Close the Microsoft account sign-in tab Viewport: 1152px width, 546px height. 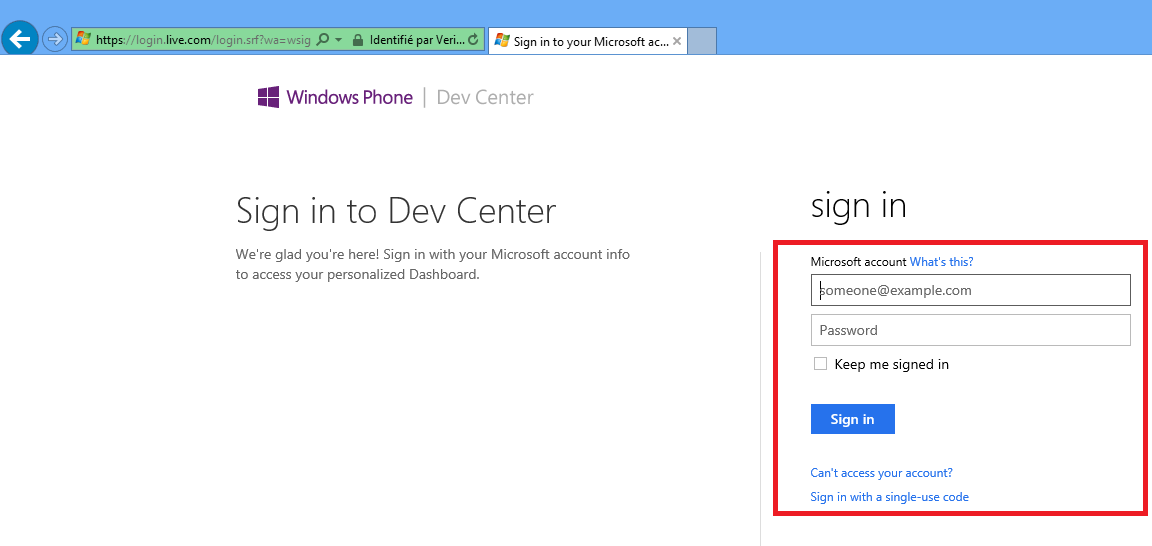coord(677,41)
